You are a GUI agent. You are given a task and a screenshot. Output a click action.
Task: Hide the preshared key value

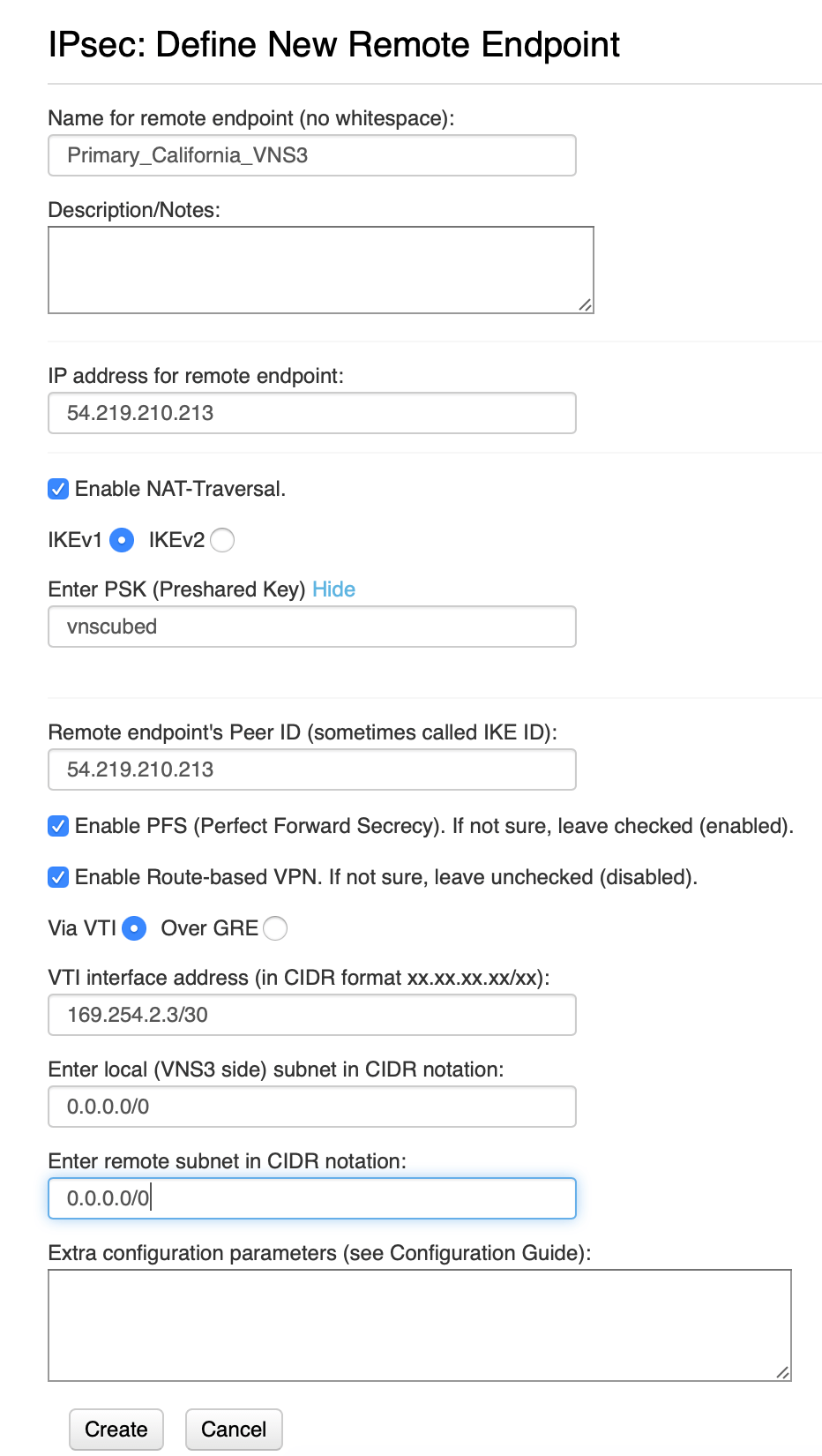(333, 589)
